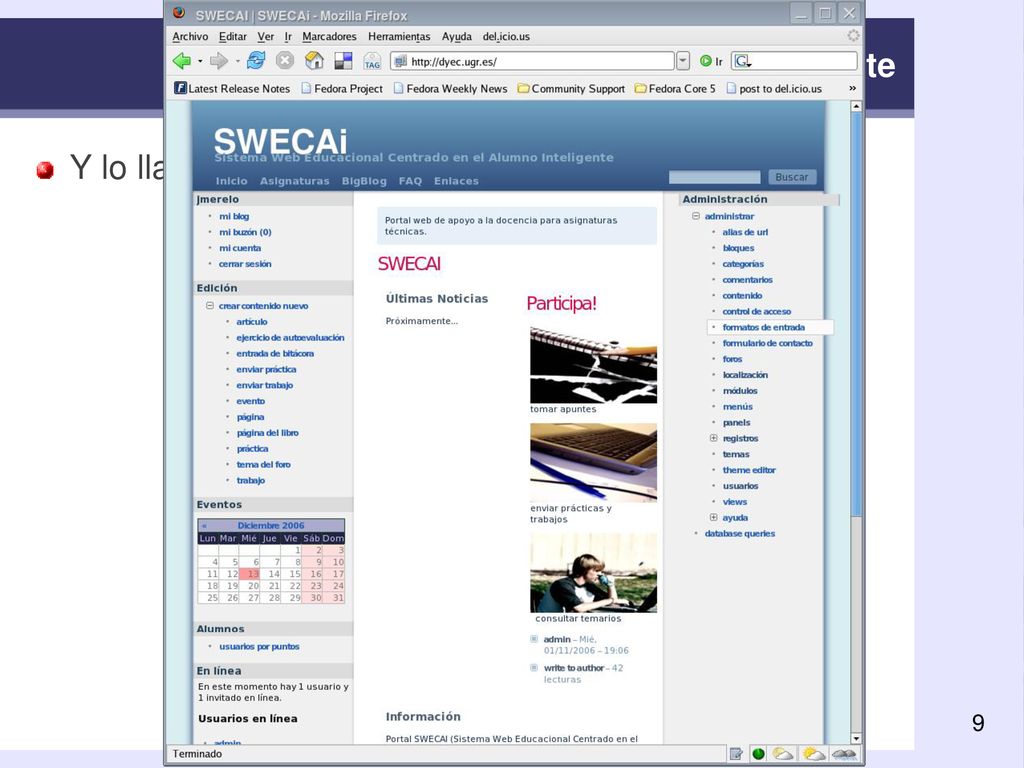1024x768 pixels.
Task: Click the green Ir go button
Action: [x=711, y=61]
